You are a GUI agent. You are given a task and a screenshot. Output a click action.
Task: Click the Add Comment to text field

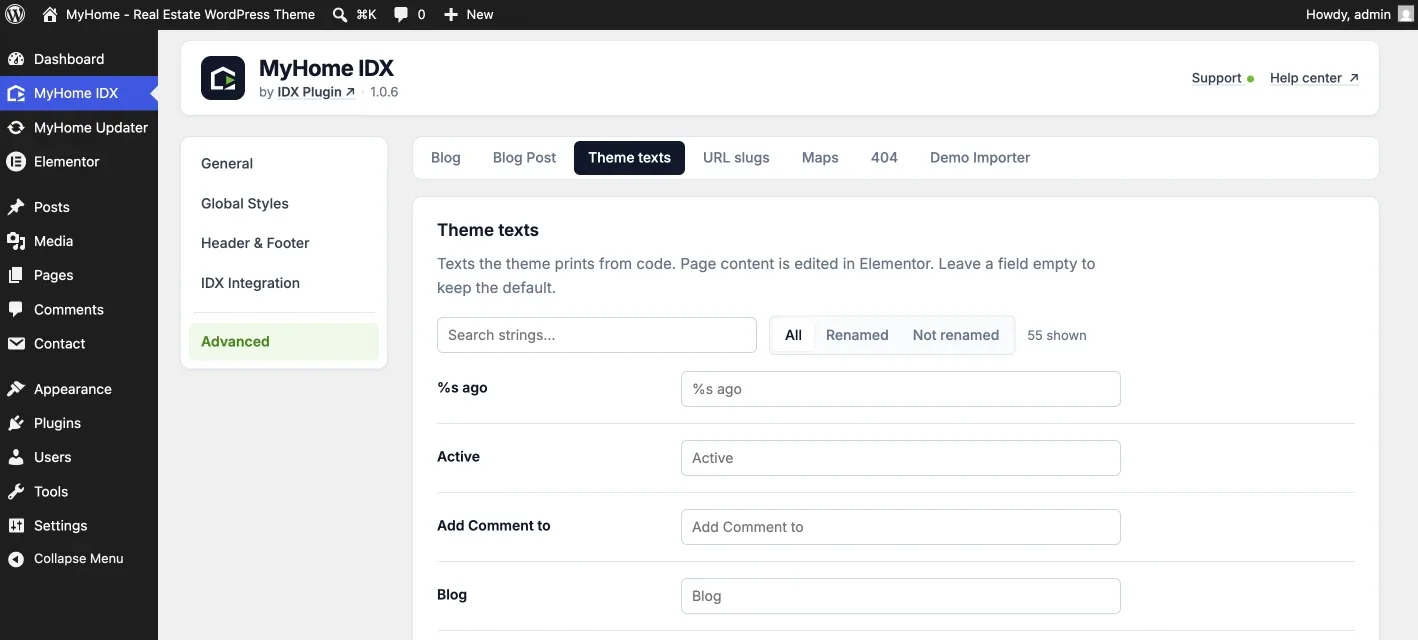[901, 527]
